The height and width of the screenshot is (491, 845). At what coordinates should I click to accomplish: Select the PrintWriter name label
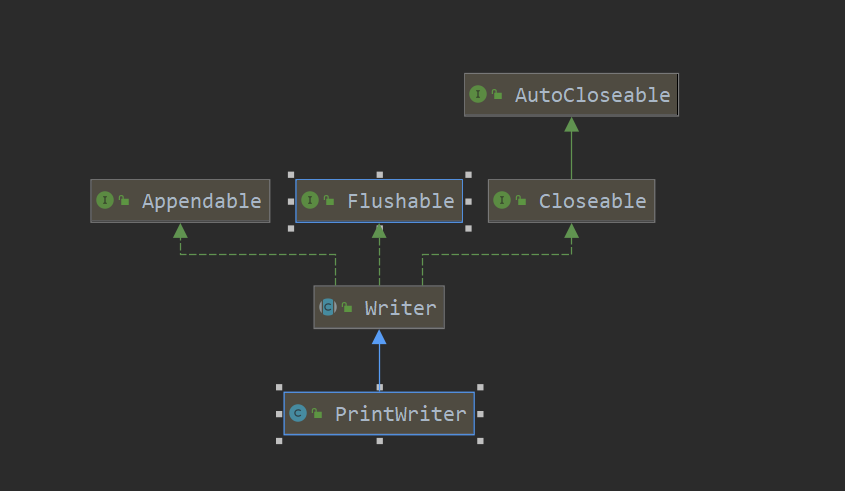400,414
